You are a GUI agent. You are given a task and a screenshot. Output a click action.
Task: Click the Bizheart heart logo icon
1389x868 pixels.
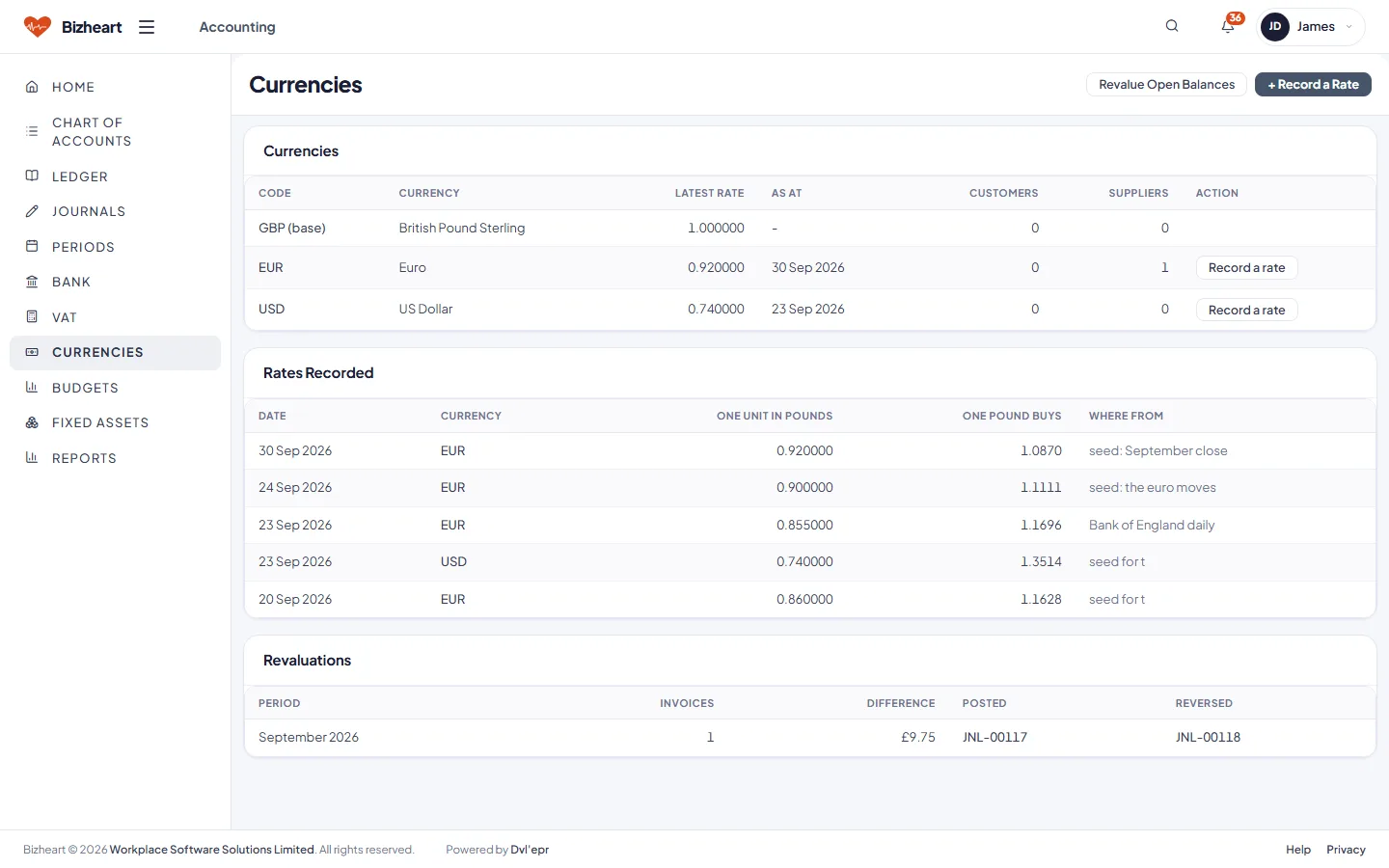pyautogui.click(x=38, y=27)
